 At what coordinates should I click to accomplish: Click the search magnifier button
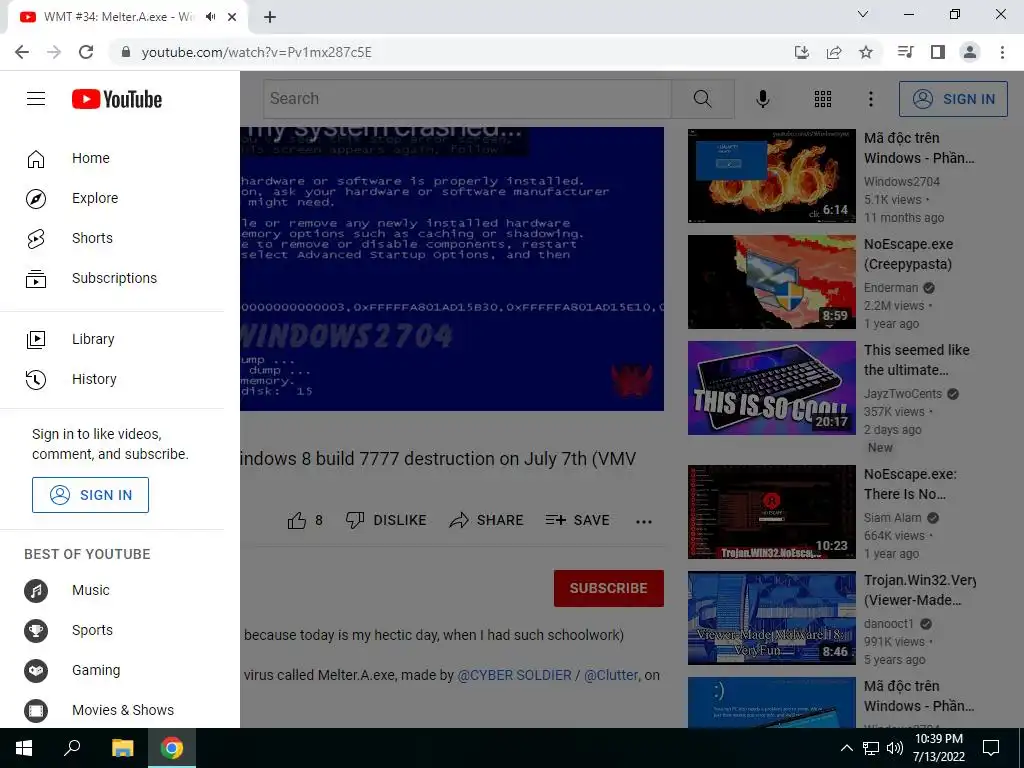click(x=703, y=99)
